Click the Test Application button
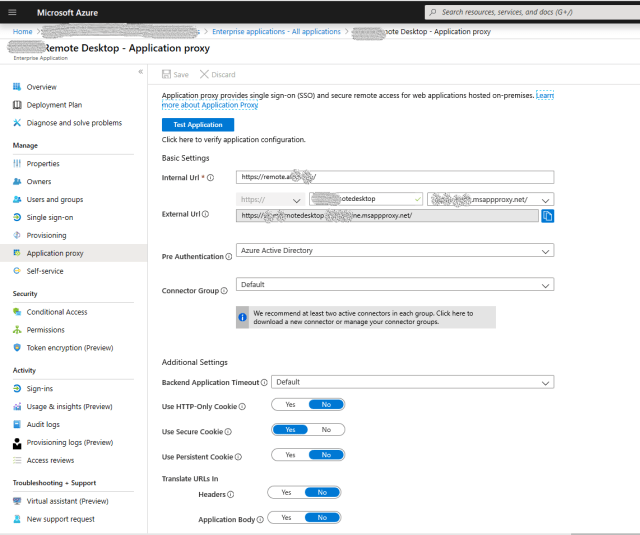Screen dimensions: 640x535 click(x=198, y=125)
